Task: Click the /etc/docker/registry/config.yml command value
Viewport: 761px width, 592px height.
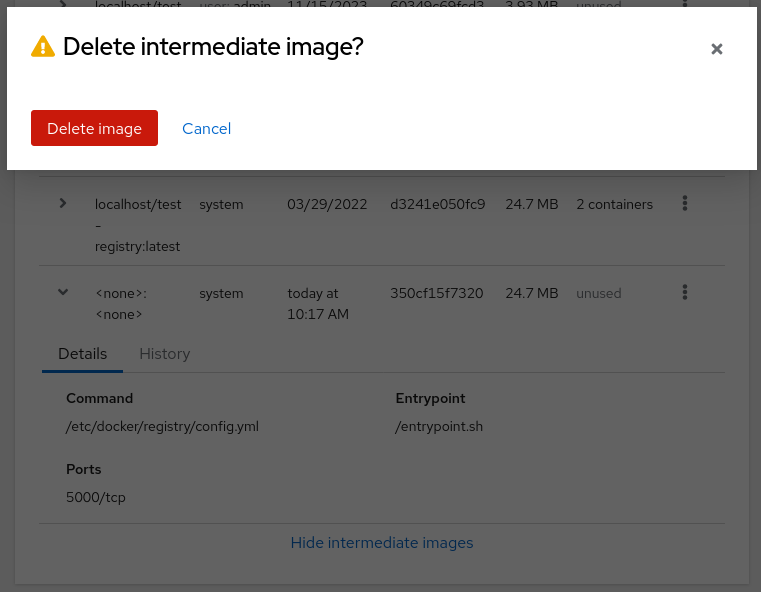Action: click(x=162, y=426)
